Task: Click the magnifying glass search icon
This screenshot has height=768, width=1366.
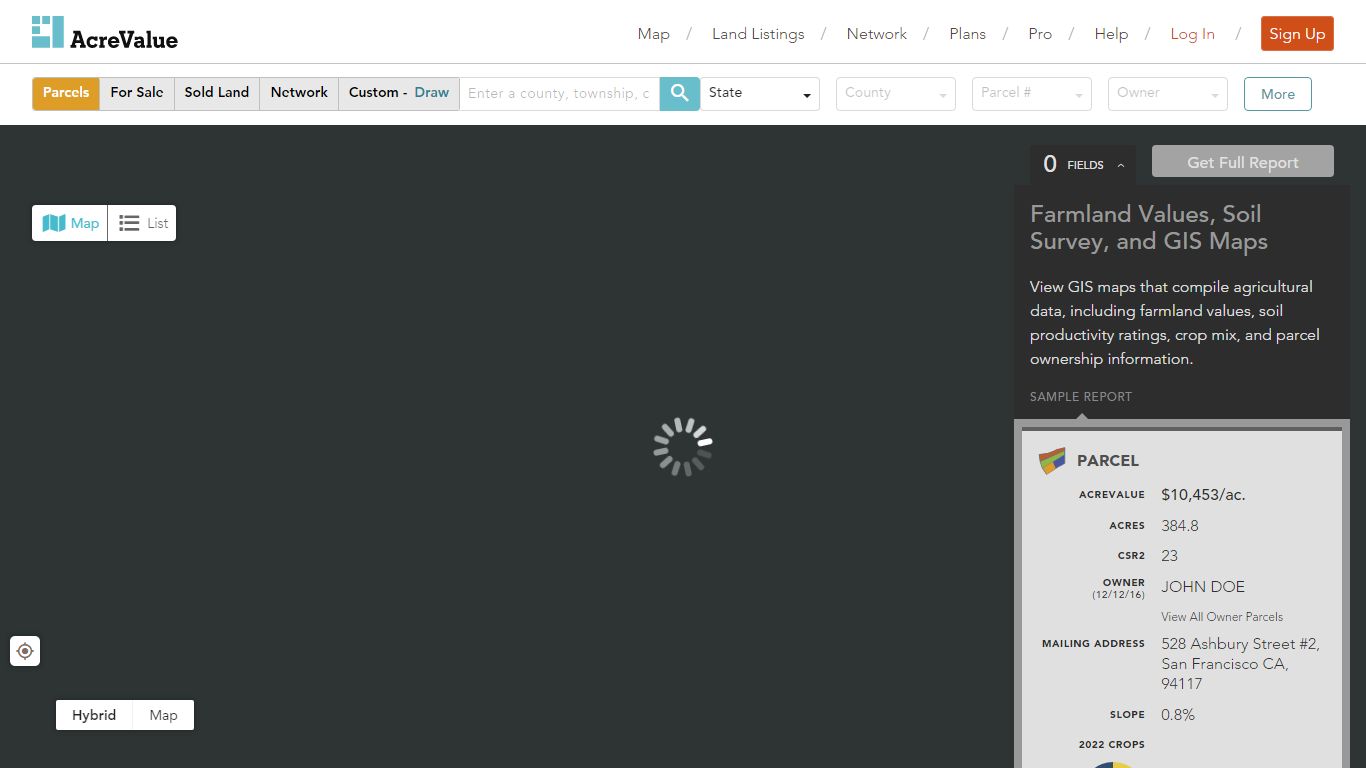Action: click(x=680, y=93)
